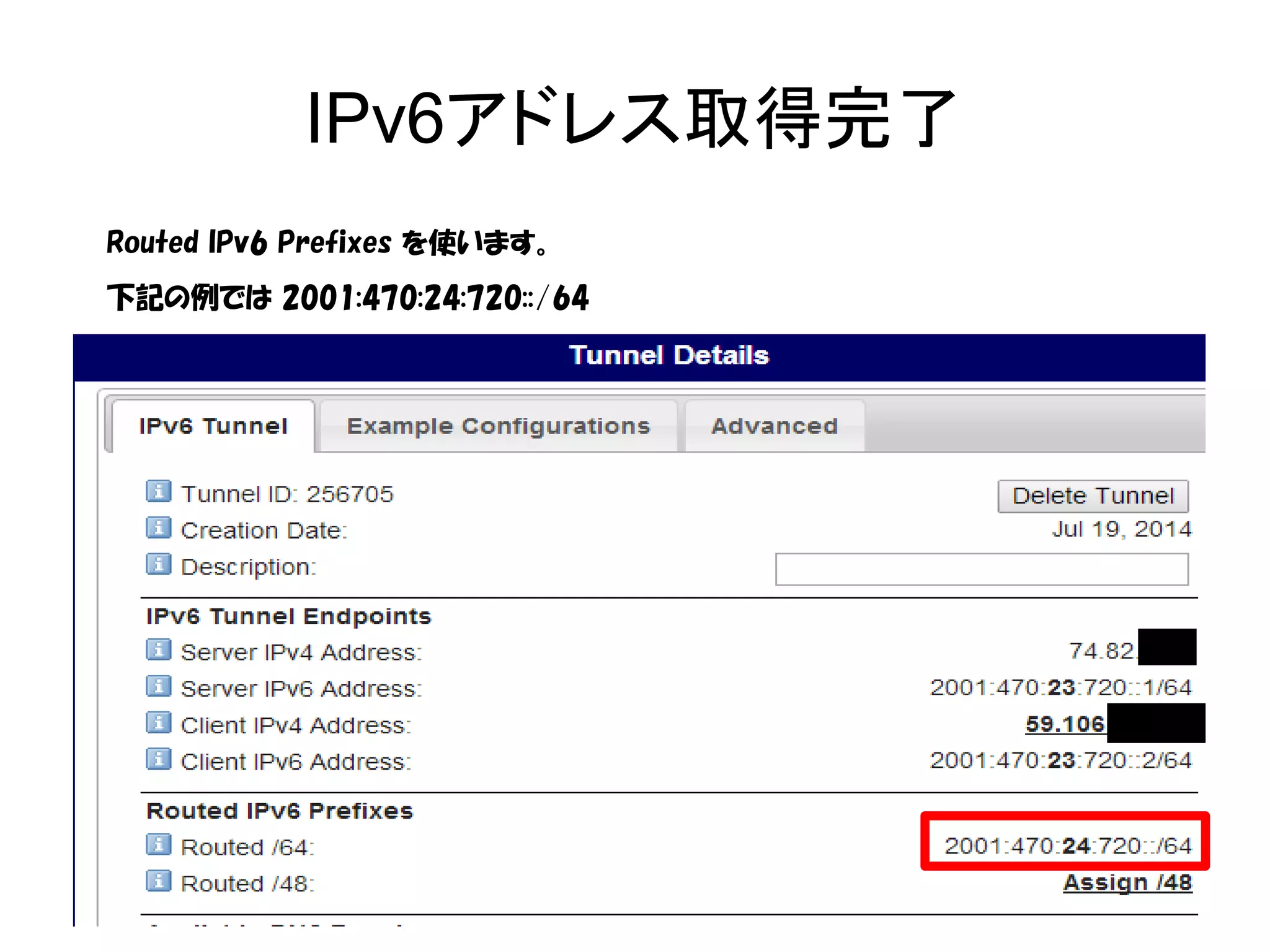Click the Tunnel Details header

[668, 355]
